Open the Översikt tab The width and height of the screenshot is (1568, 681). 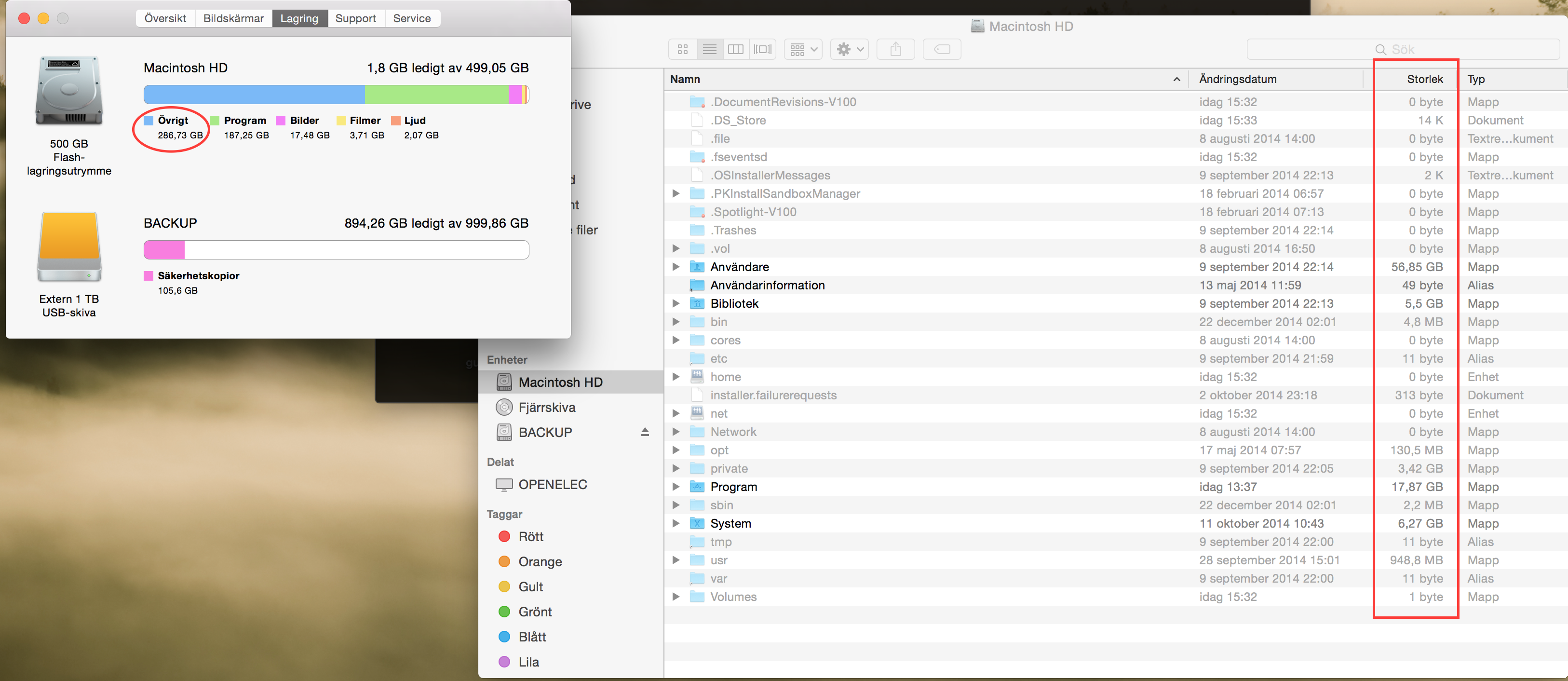165,18
